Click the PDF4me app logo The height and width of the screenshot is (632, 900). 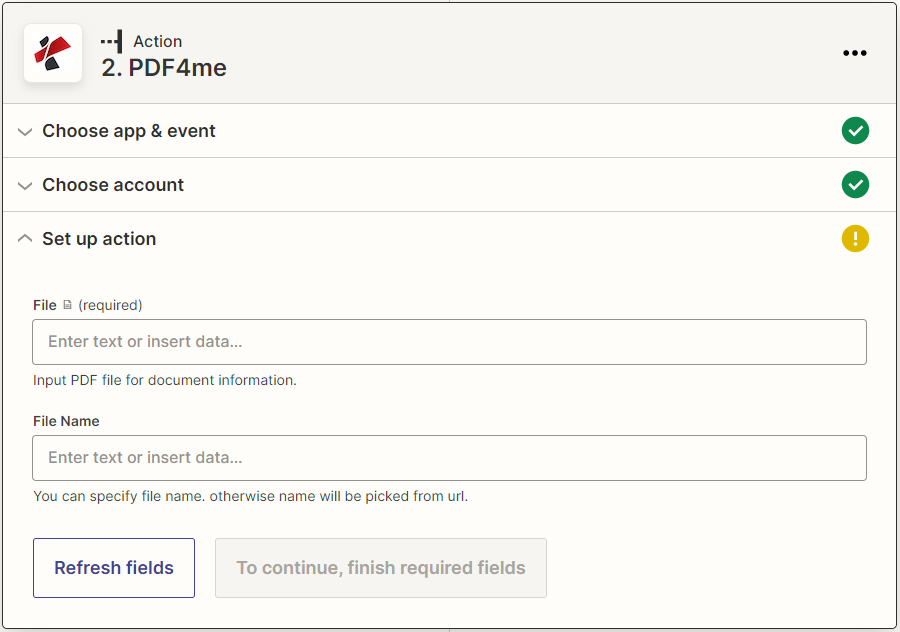point(52,53)
